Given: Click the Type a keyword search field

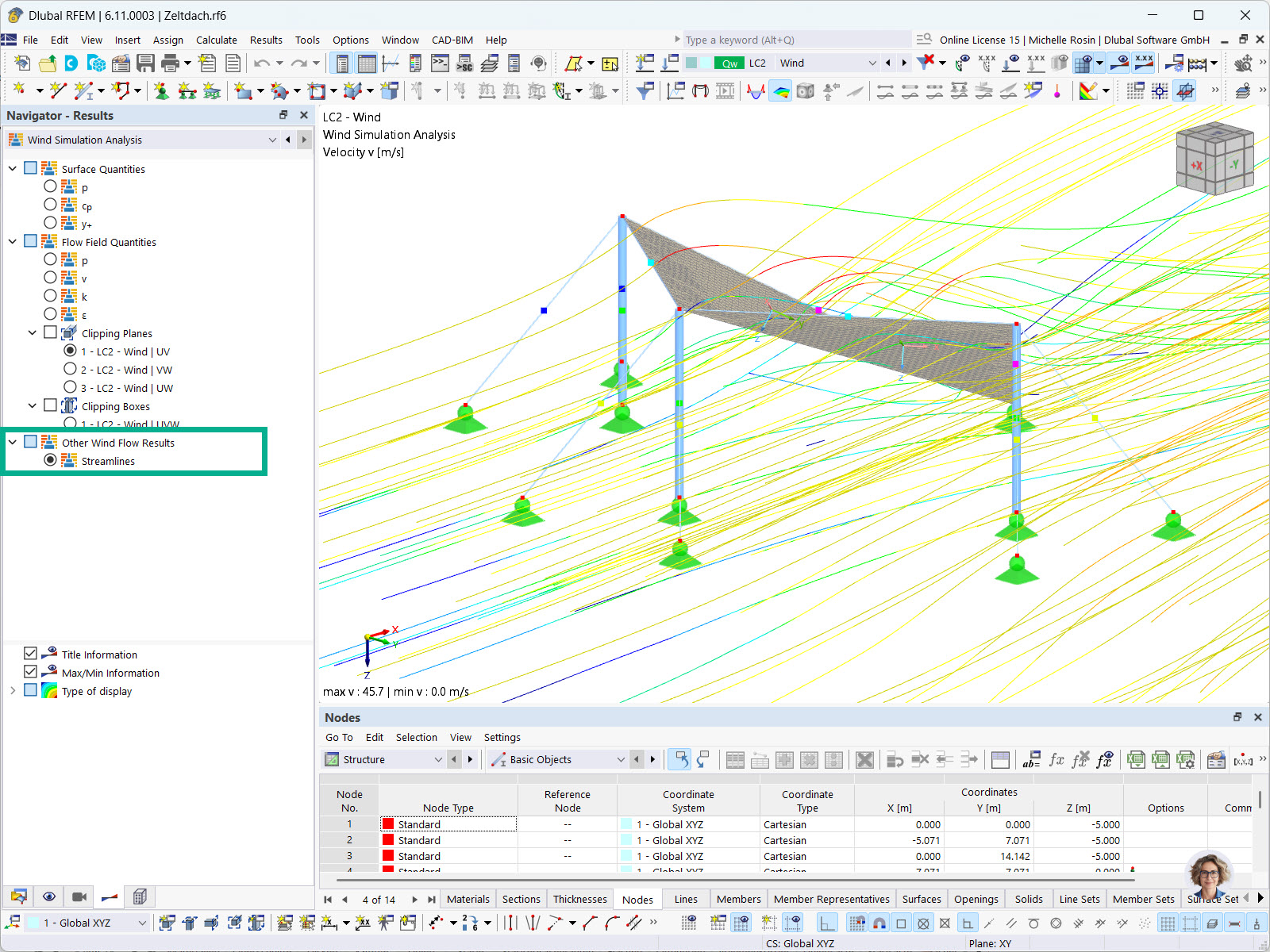Looking at the screenshot, I should (x=794, y=40).
